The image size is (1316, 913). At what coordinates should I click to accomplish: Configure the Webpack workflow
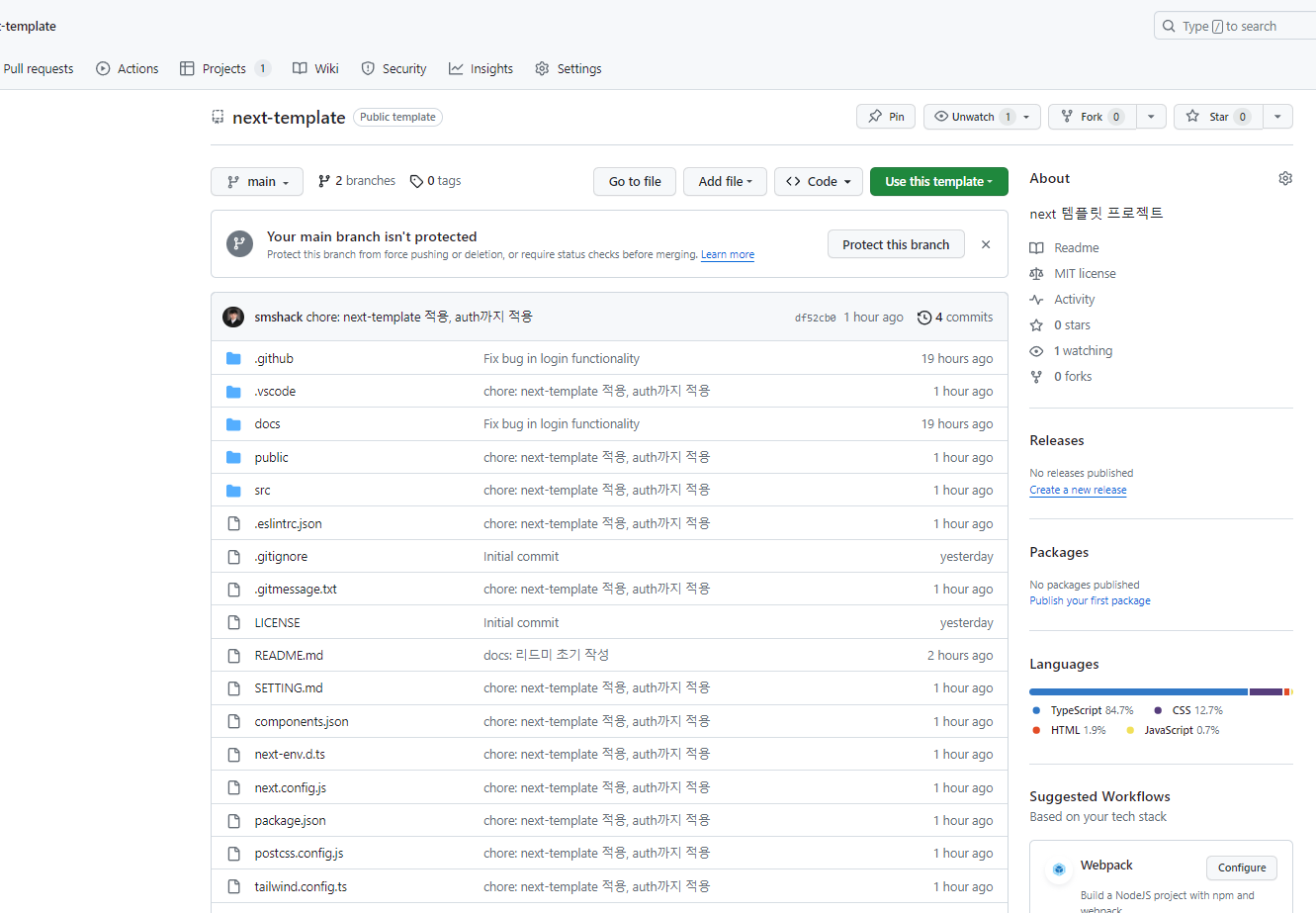click(1242, 867)
